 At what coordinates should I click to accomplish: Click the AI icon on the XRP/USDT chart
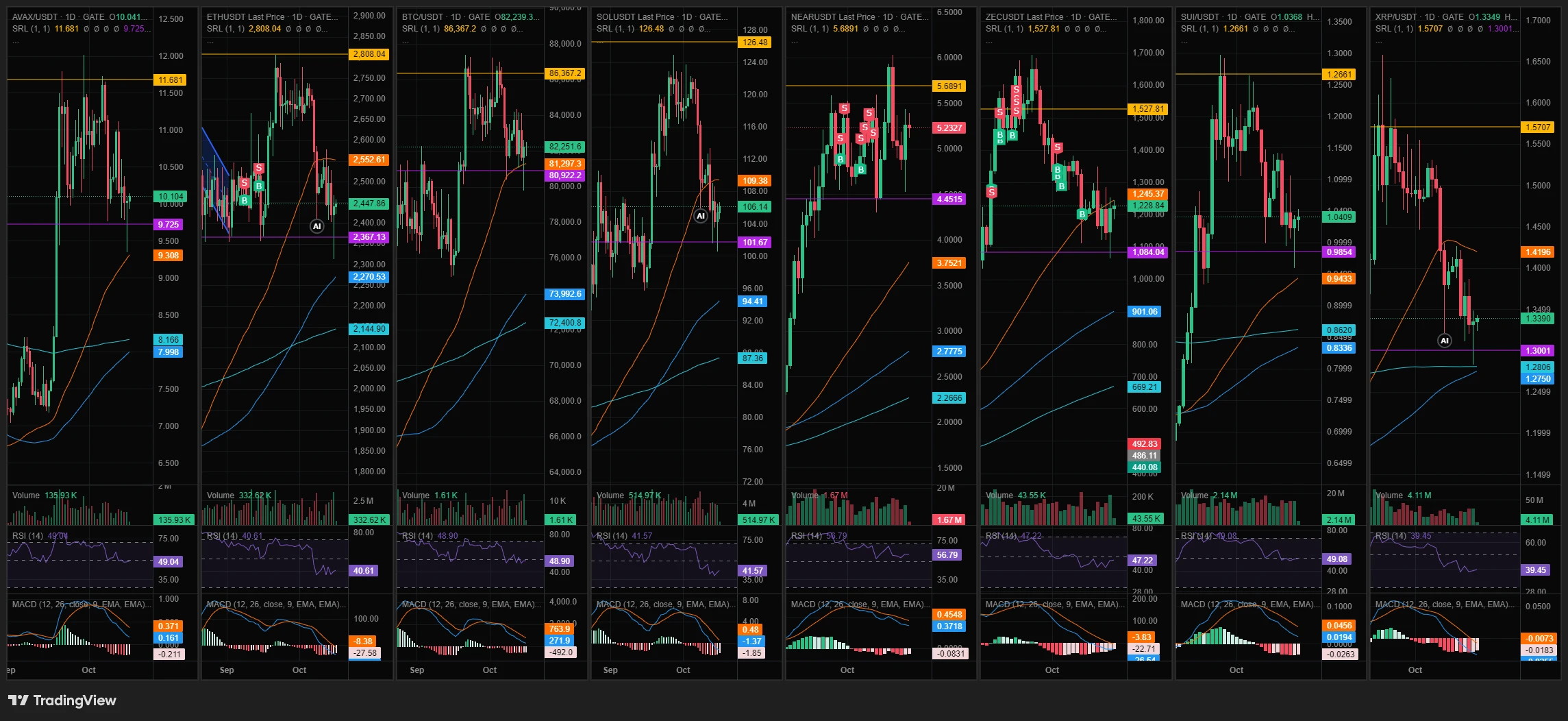[1444, 341]
